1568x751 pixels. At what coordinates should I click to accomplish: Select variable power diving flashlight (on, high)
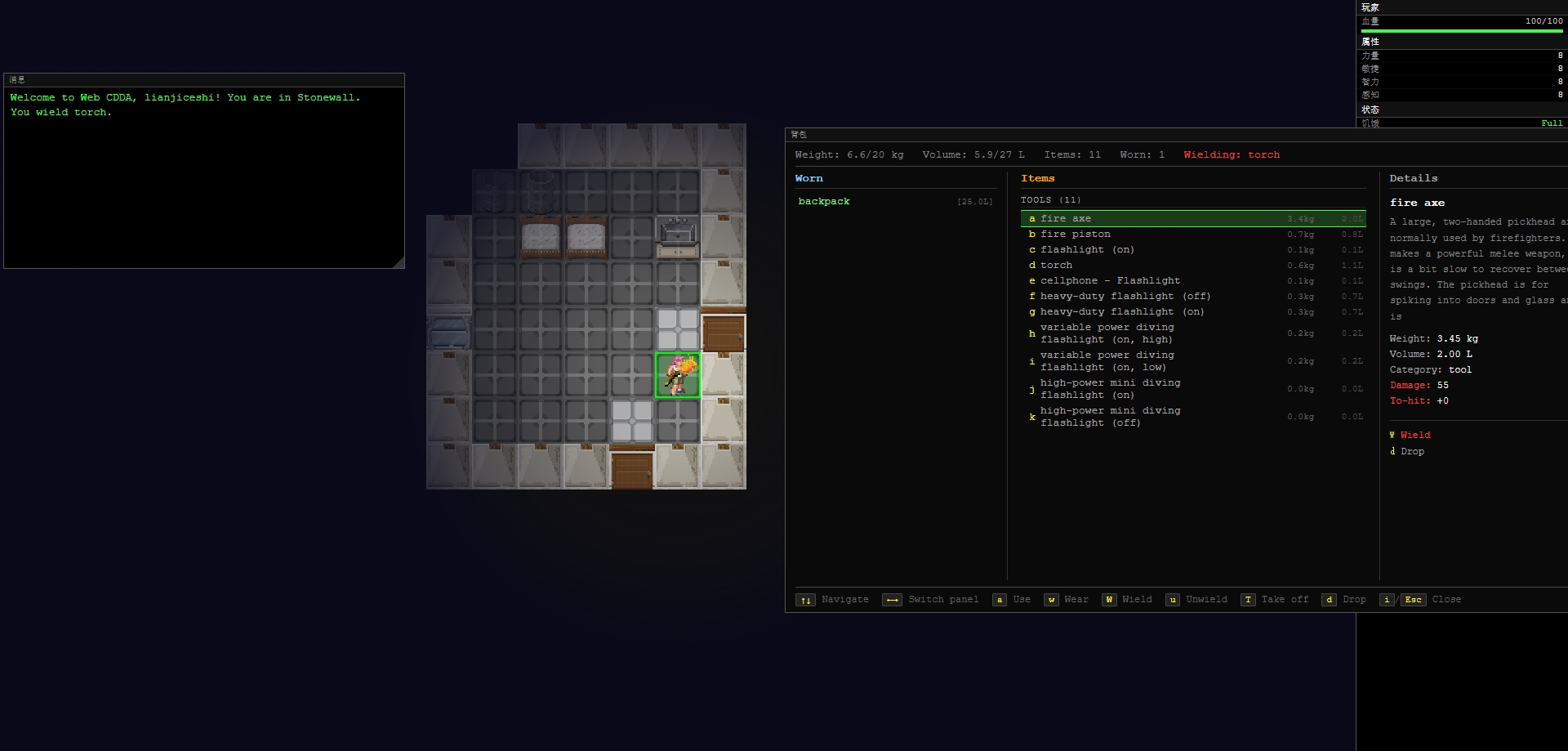click(x=1193, y=333)
